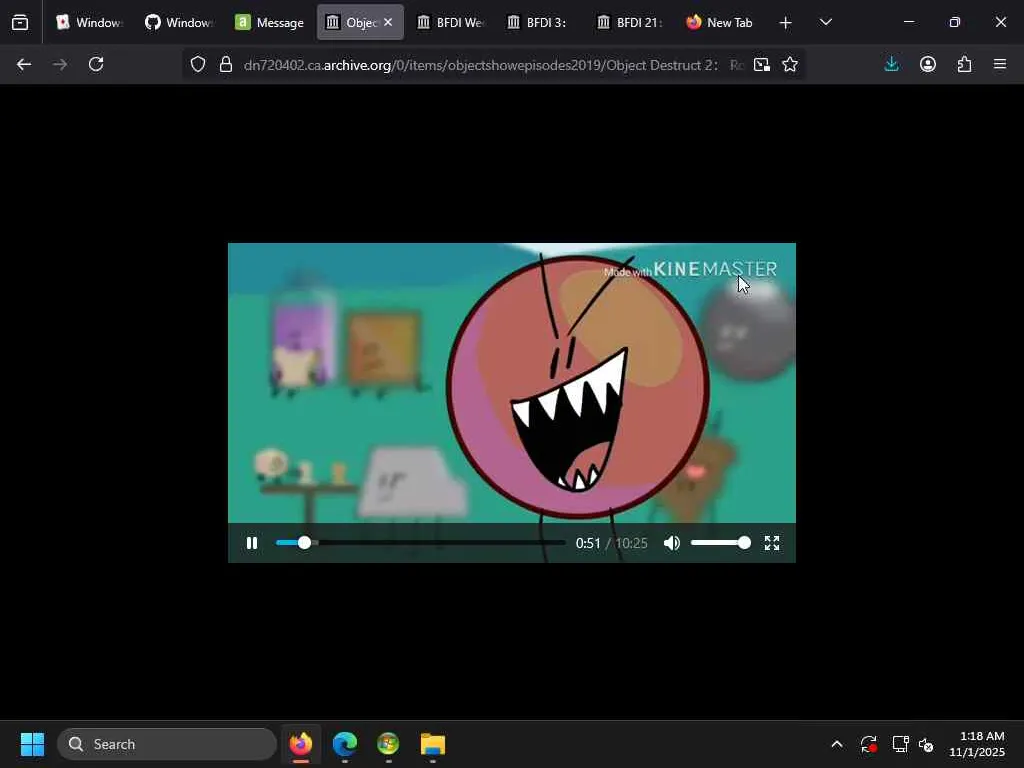The width and height of the screenshot is (1024, 768).
Task: Pause the video playback
Action: pos(251,543)
